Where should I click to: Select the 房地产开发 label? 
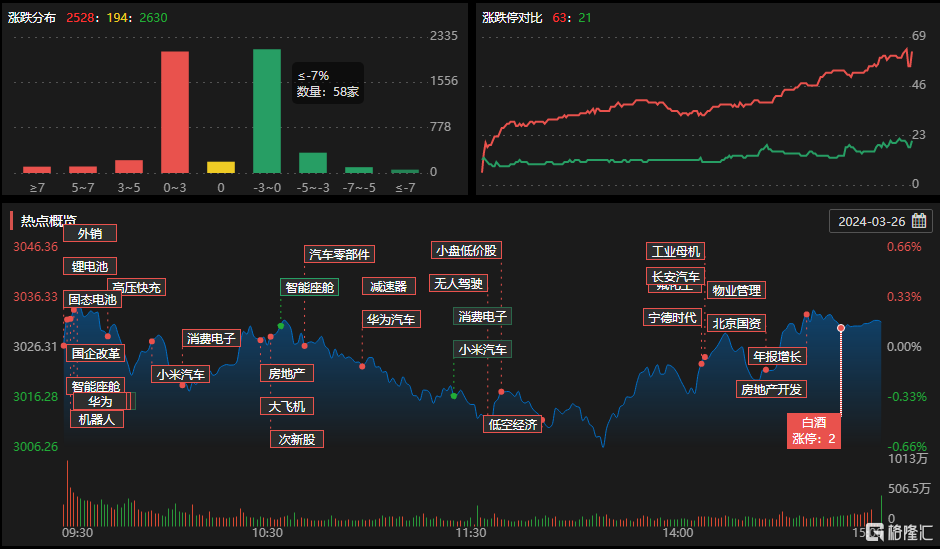771,389
